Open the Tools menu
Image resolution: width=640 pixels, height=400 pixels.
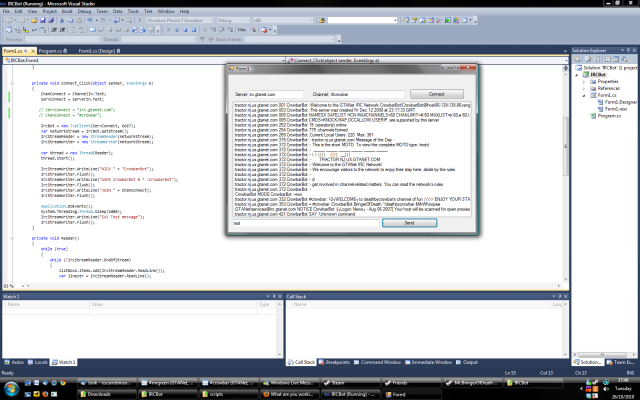133,11
